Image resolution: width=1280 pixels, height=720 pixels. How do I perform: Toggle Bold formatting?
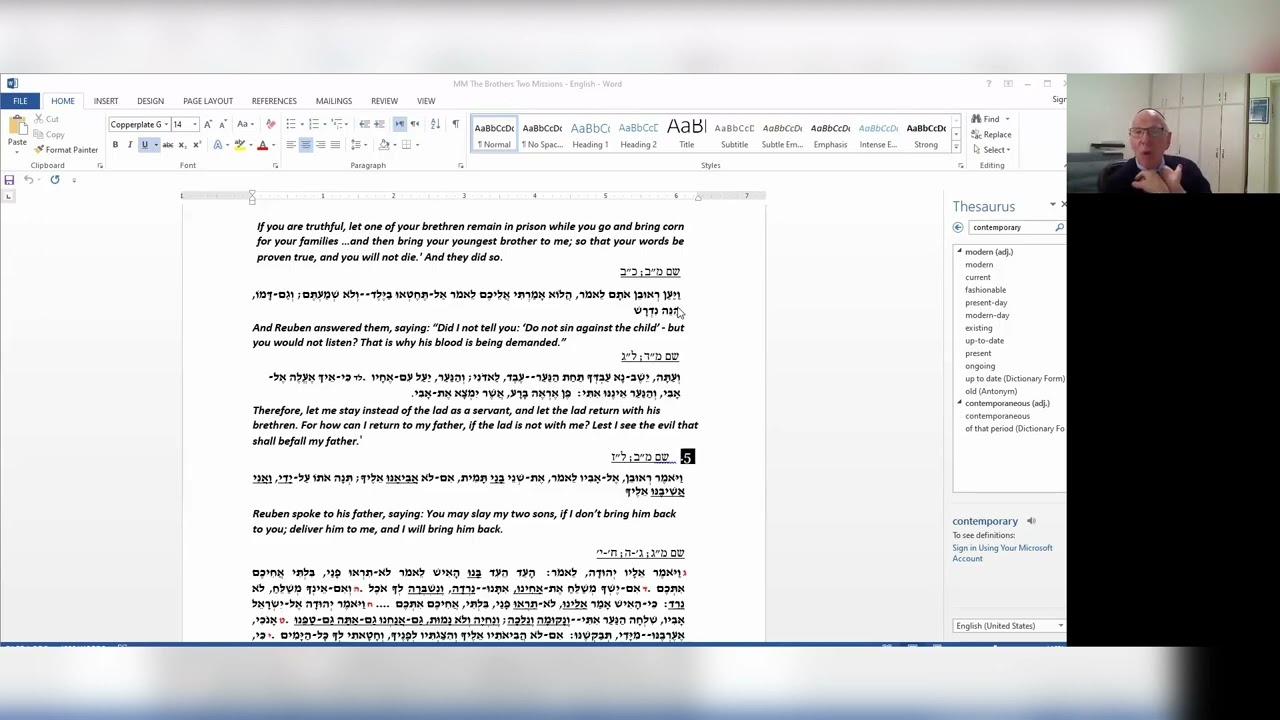115,145
